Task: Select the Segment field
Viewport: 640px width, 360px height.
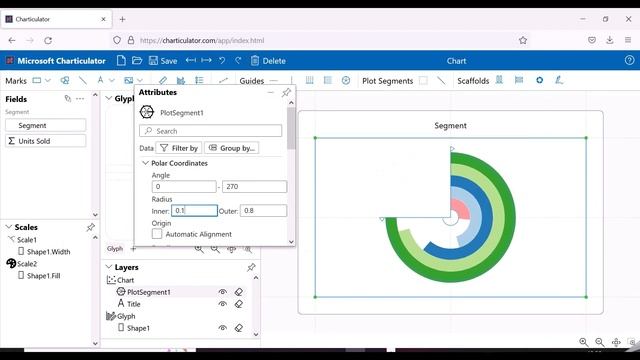Action: (46, 125)
